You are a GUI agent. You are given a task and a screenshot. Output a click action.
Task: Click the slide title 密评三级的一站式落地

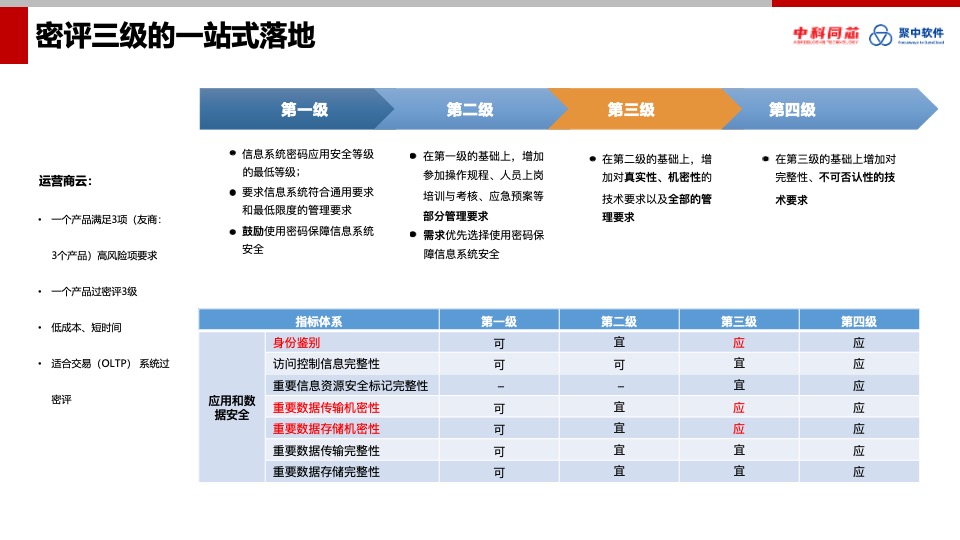[x=175, y=36]
